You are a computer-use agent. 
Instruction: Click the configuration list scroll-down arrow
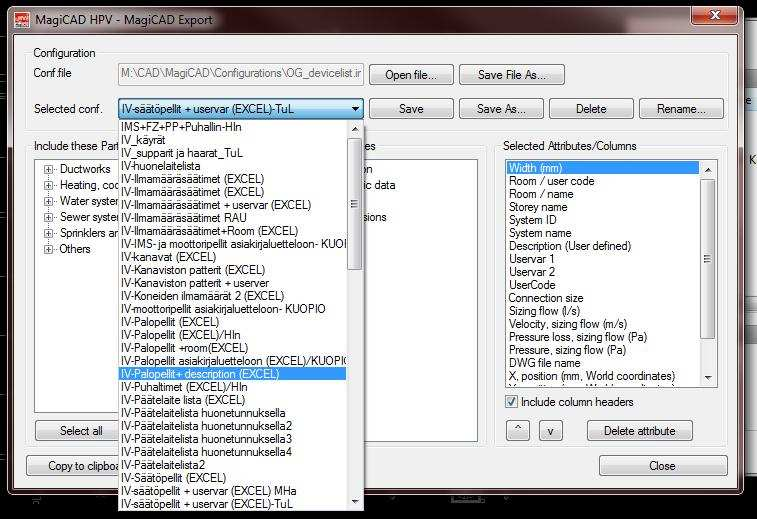tap(355, 502)
